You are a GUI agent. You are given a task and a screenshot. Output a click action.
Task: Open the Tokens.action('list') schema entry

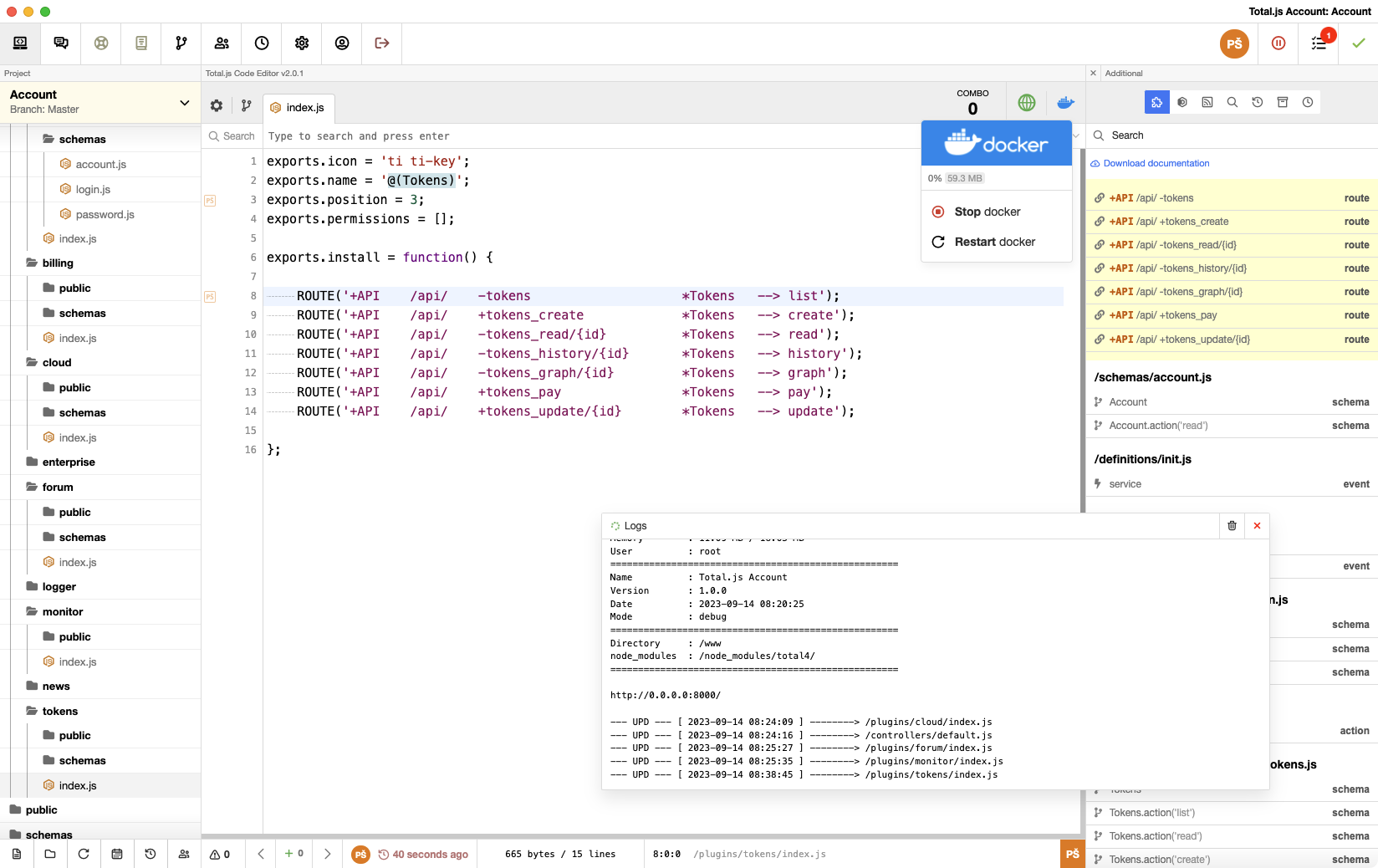click(1232, 813)
